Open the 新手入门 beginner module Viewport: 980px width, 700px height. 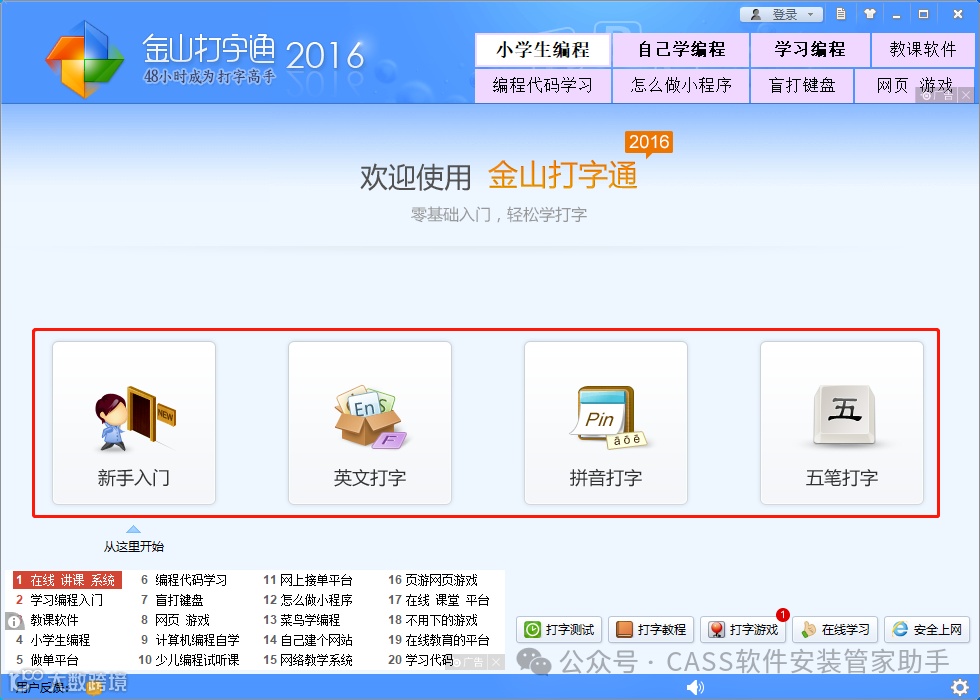click(x=134, y=422)
